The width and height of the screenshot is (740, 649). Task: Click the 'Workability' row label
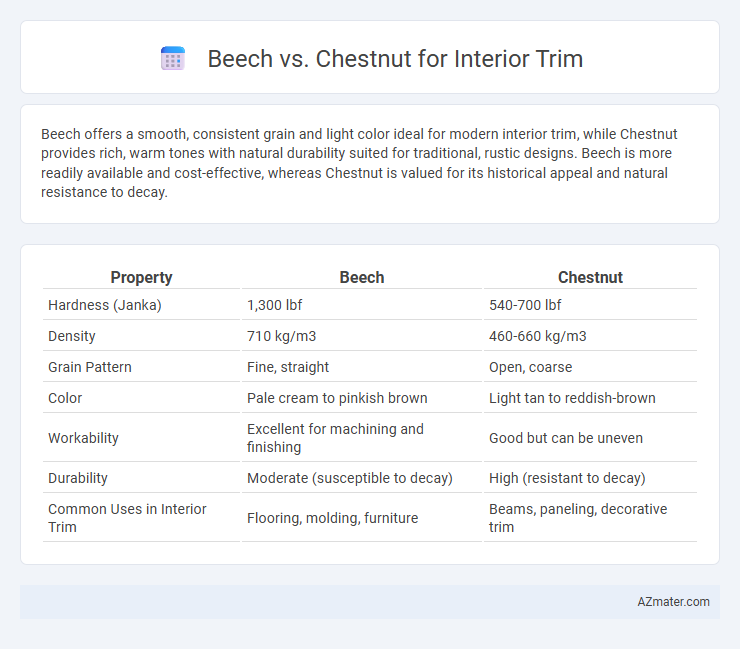click(x=83, y=438)
